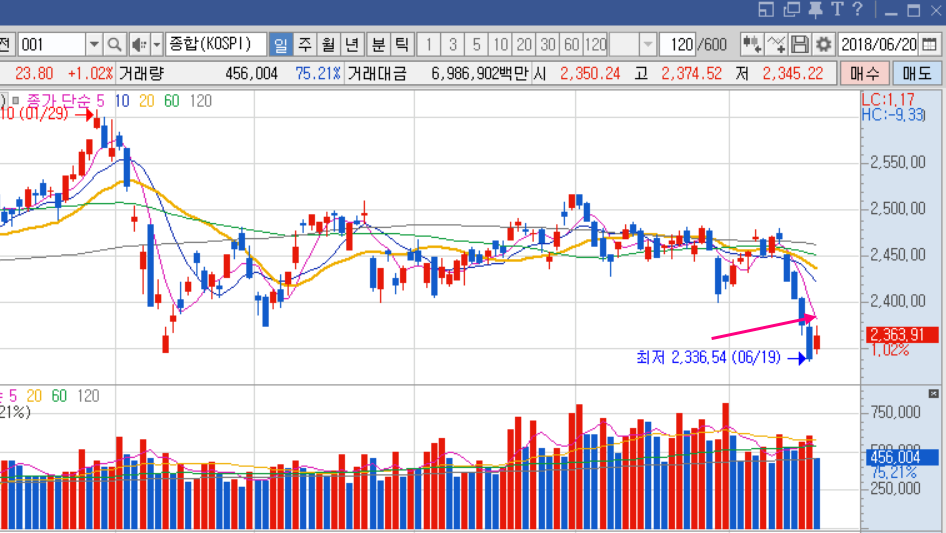The image size is (946, 533).
Task: Click the help question mark icon
Action: 858,9
